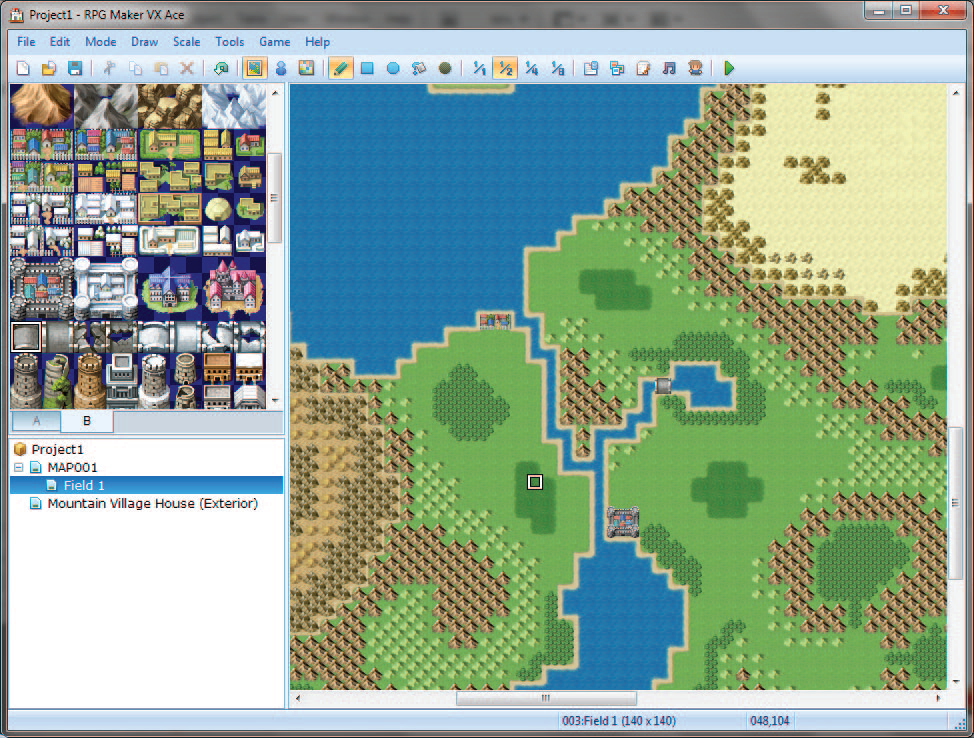Click the Copy toolbar icon
974x738 pixels.
click(135, 68)
